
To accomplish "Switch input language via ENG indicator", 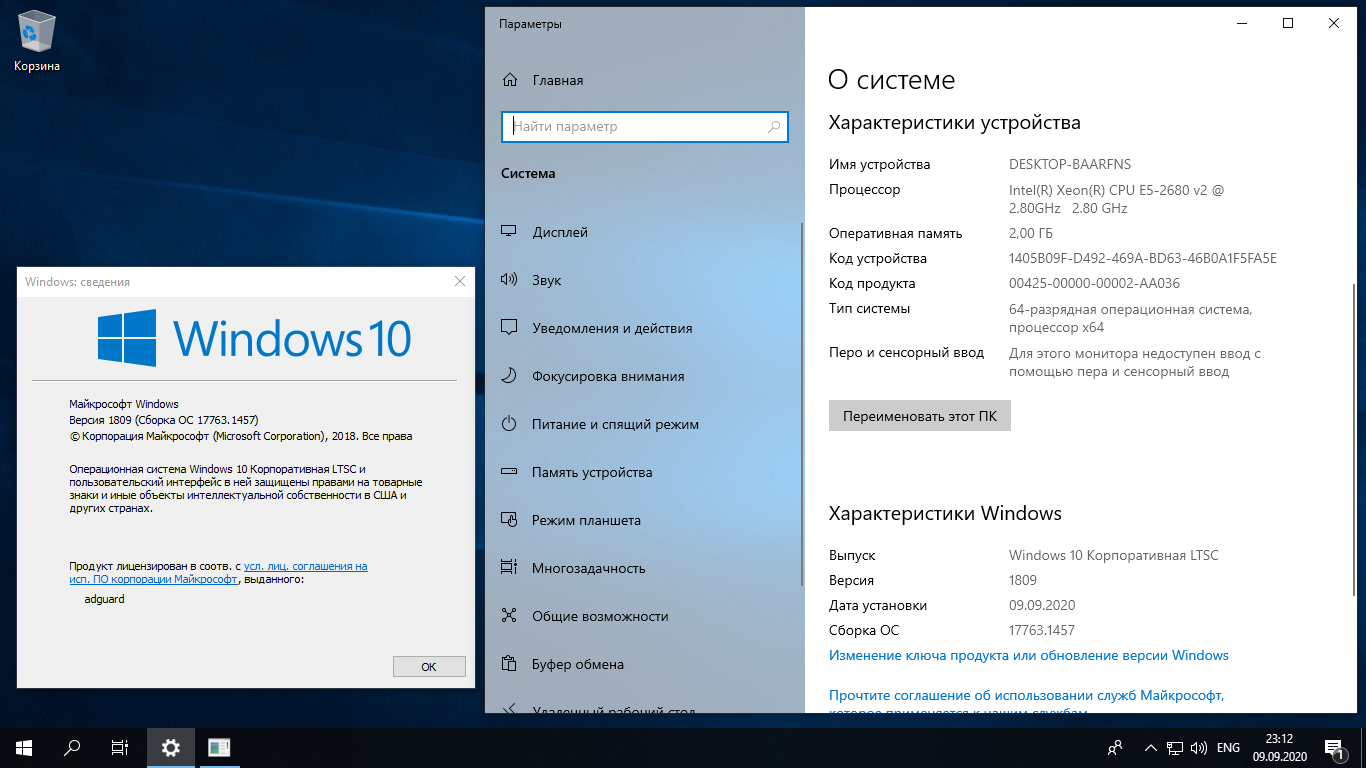I will [1228, 748].
